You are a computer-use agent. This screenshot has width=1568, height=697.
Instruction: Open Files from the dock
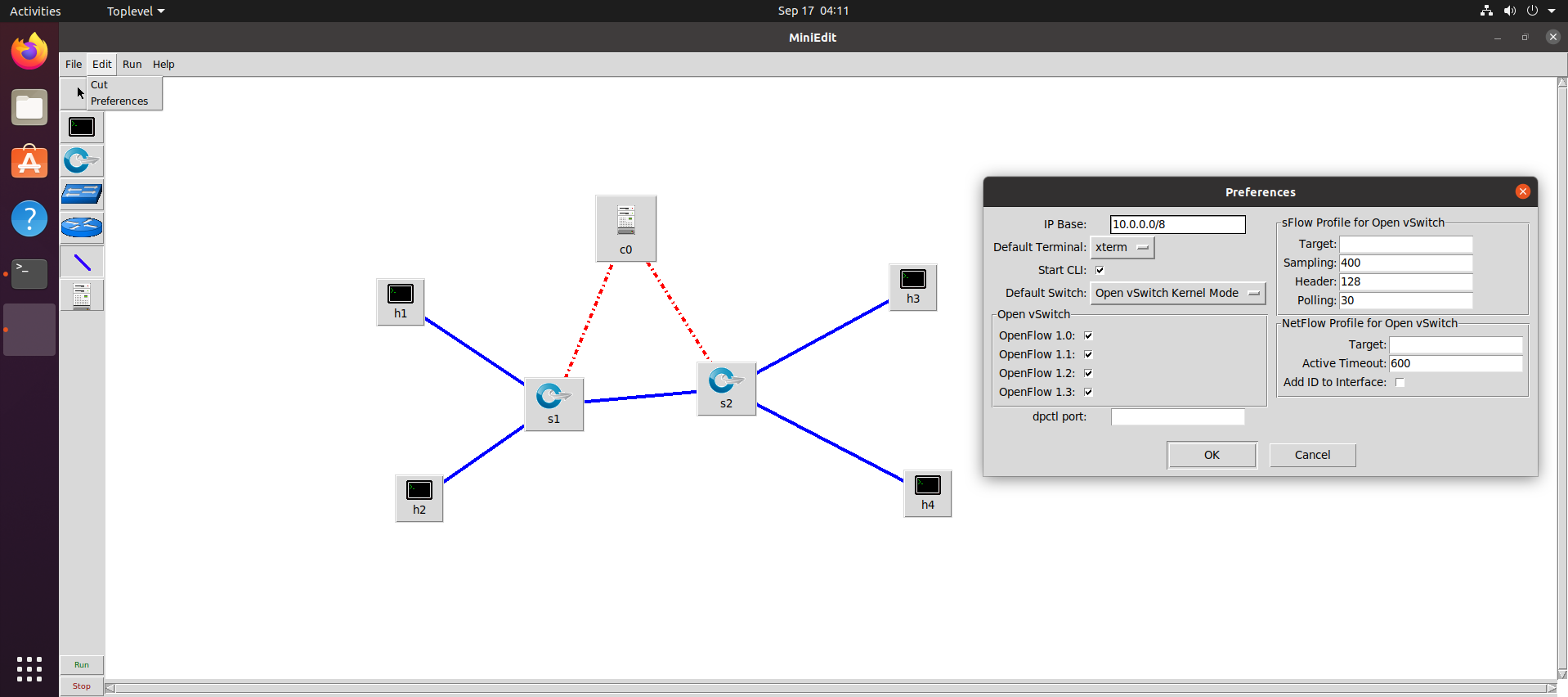(29, 107)
